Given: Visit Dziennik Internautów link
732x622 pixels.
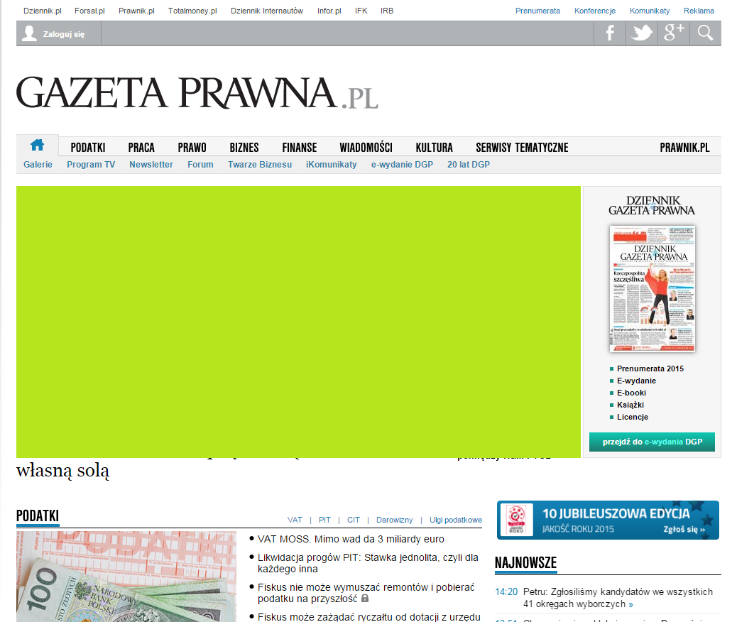Looking at the screenshot, I should [267, 11].
